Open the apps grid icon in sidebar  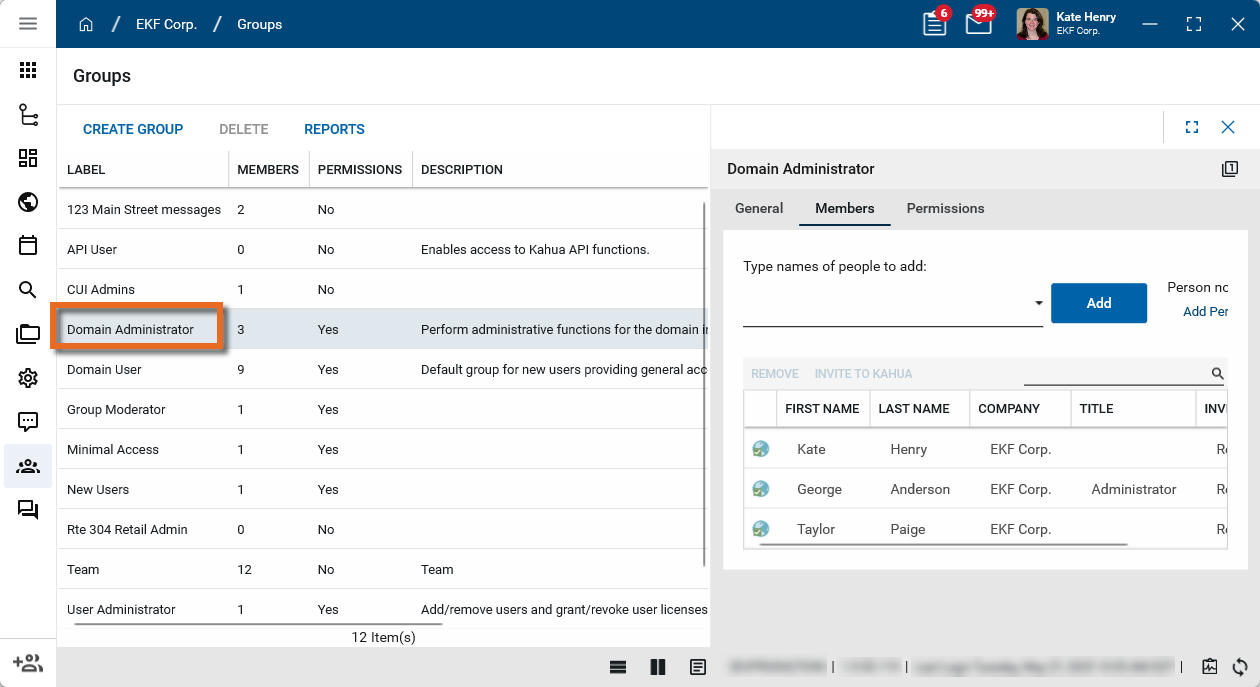[28, 70]
